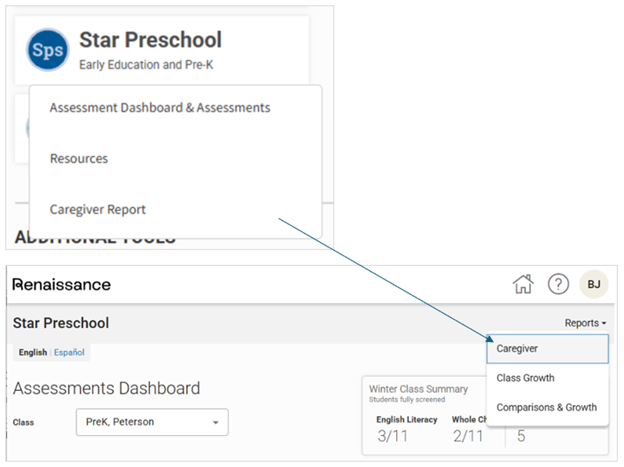
Task: Click the Help question mark icon
Action: pyautogui.click(x=558, y=284)
